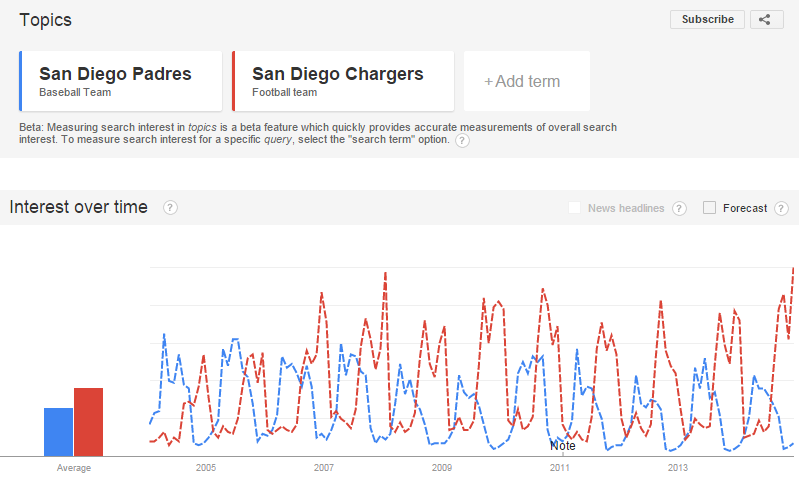Open help icon beside Interest over time
This screenshot has height=482, width=800.
pyautogui.click(x=170, y=208)
